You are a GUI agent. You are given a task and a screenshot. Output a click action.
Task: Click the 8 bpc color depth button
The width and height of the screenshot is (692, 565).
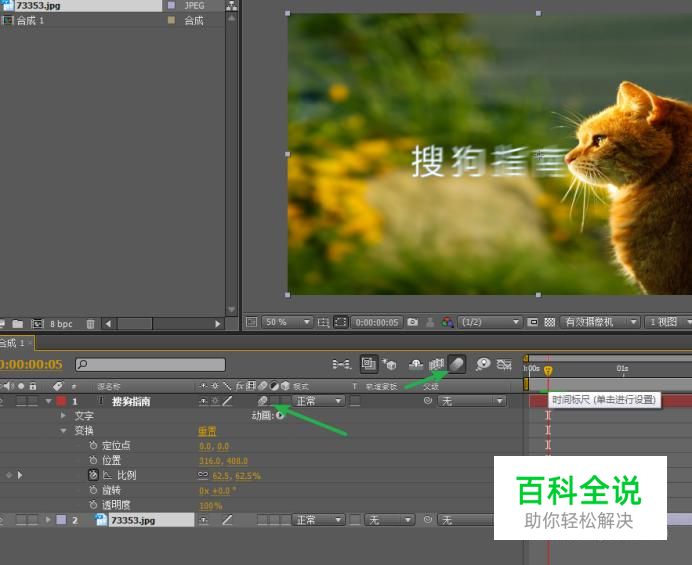61,324
